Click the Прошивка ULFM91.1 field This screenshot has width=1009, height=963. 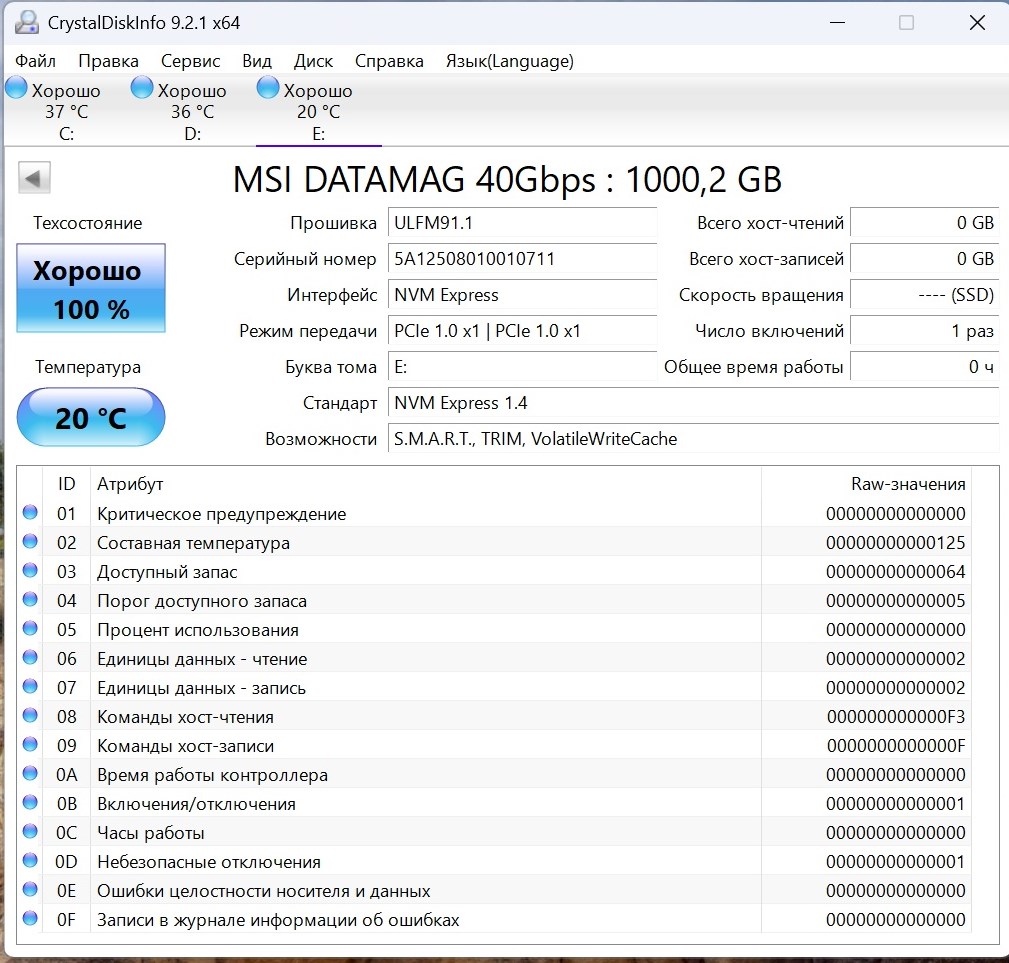[522, 223]
